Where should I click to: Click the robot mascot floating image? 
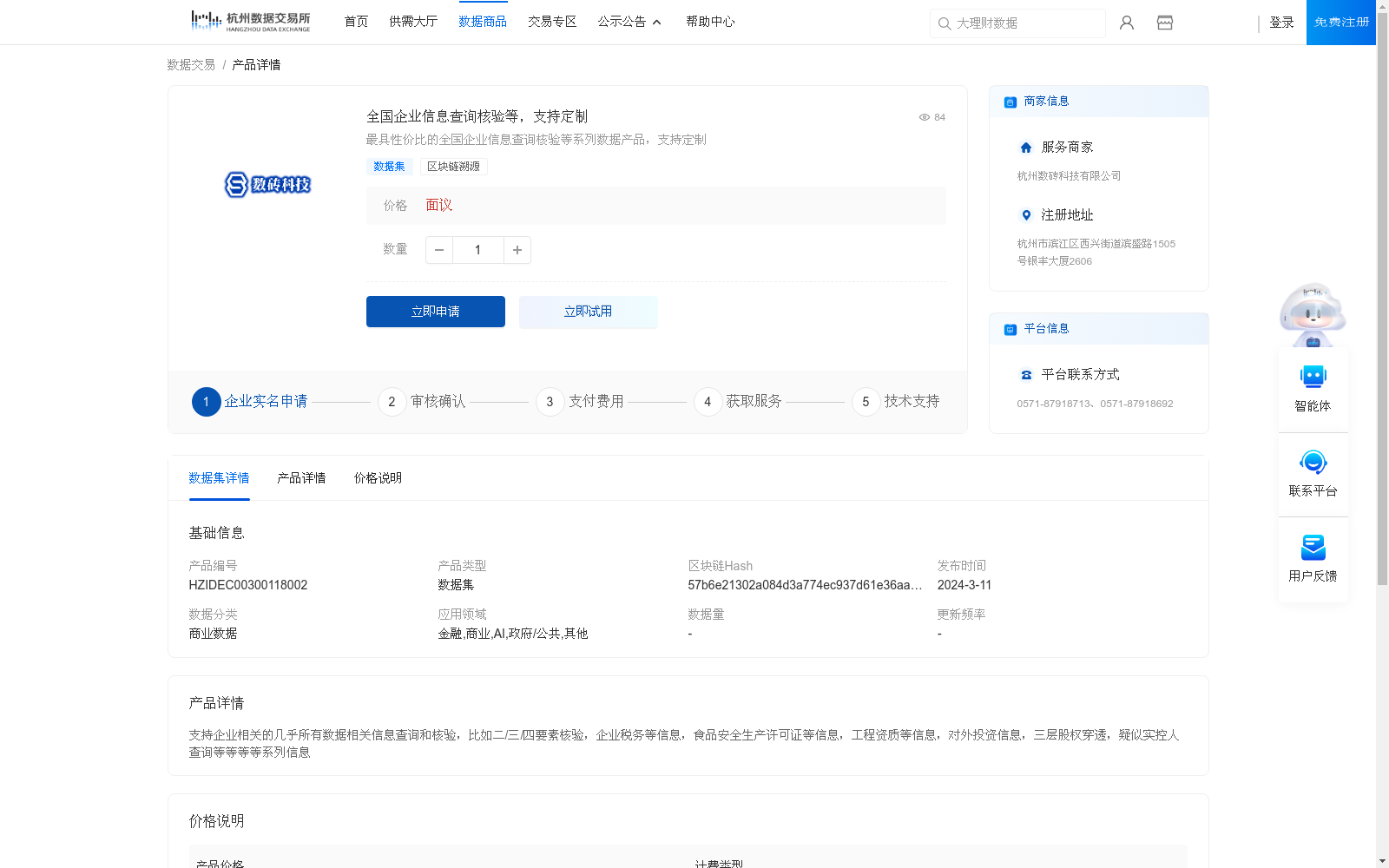tap(1313, 314)
